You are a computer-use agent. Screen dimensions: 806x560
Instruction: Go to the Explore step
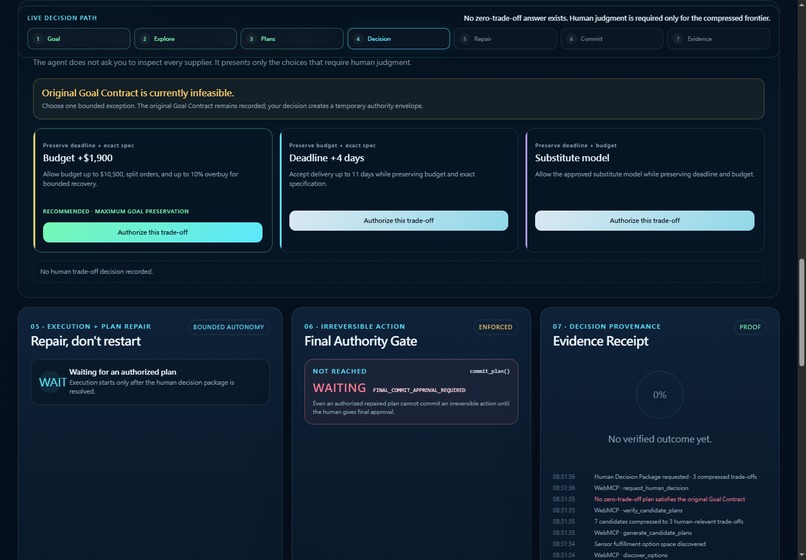[x=185, y=39]
